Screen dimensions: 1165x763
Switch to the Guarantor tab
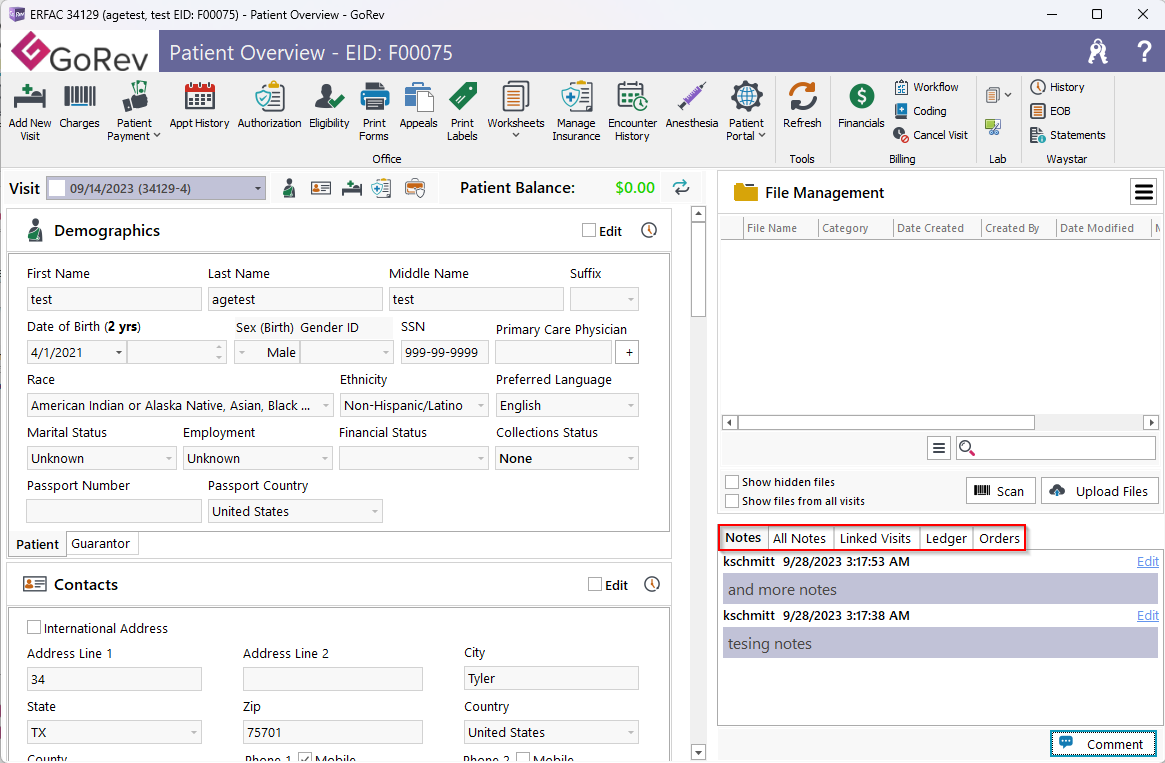pyautogui.click(x=101, y=544)
